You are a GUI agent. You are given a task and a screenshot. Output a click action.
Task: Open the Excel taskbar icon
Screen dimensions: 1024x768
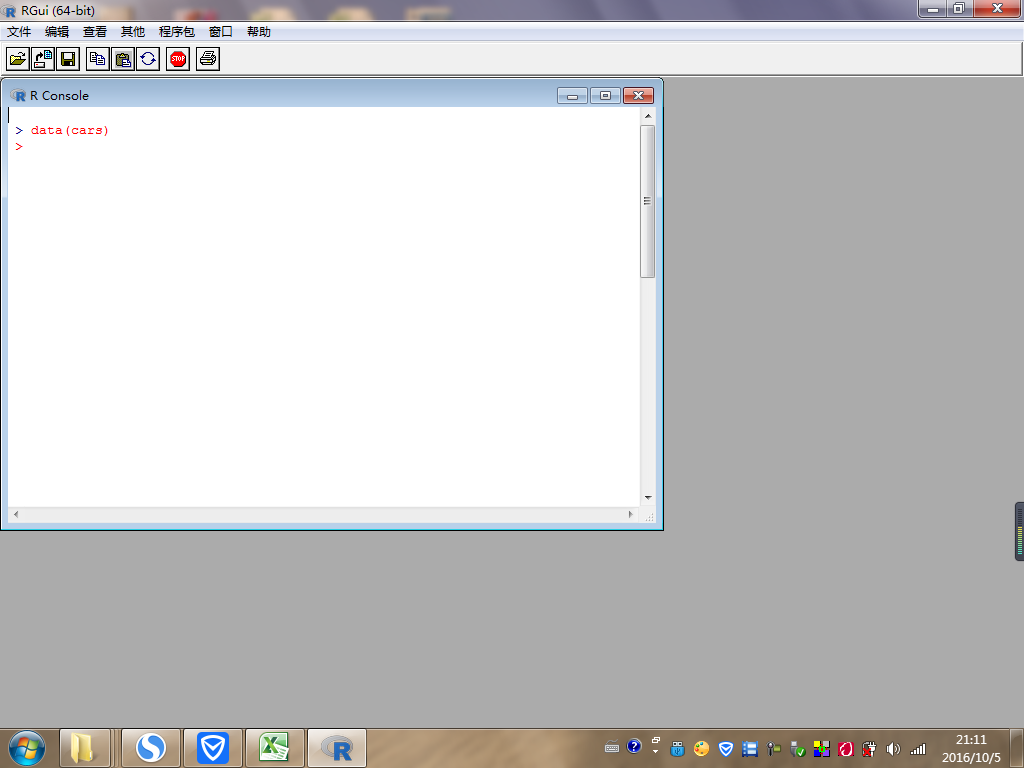[x=274, y=748]
